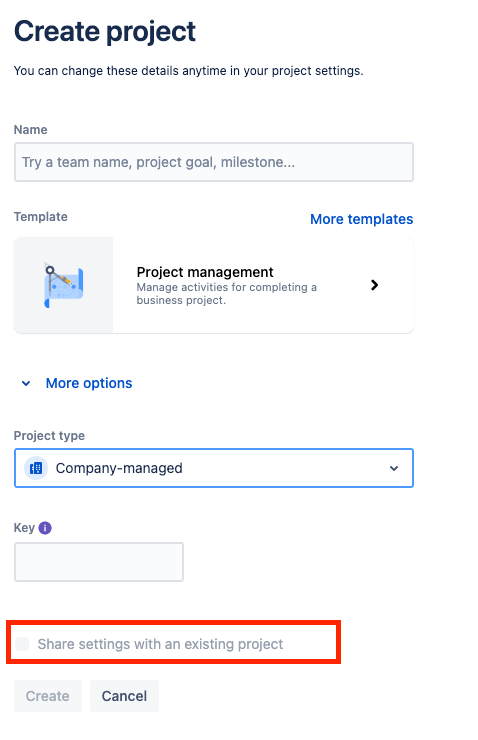Image resolution: width=478 pixels, height=740 pixels.
Task: Click the Project type field label
Action: coord(49,436)
